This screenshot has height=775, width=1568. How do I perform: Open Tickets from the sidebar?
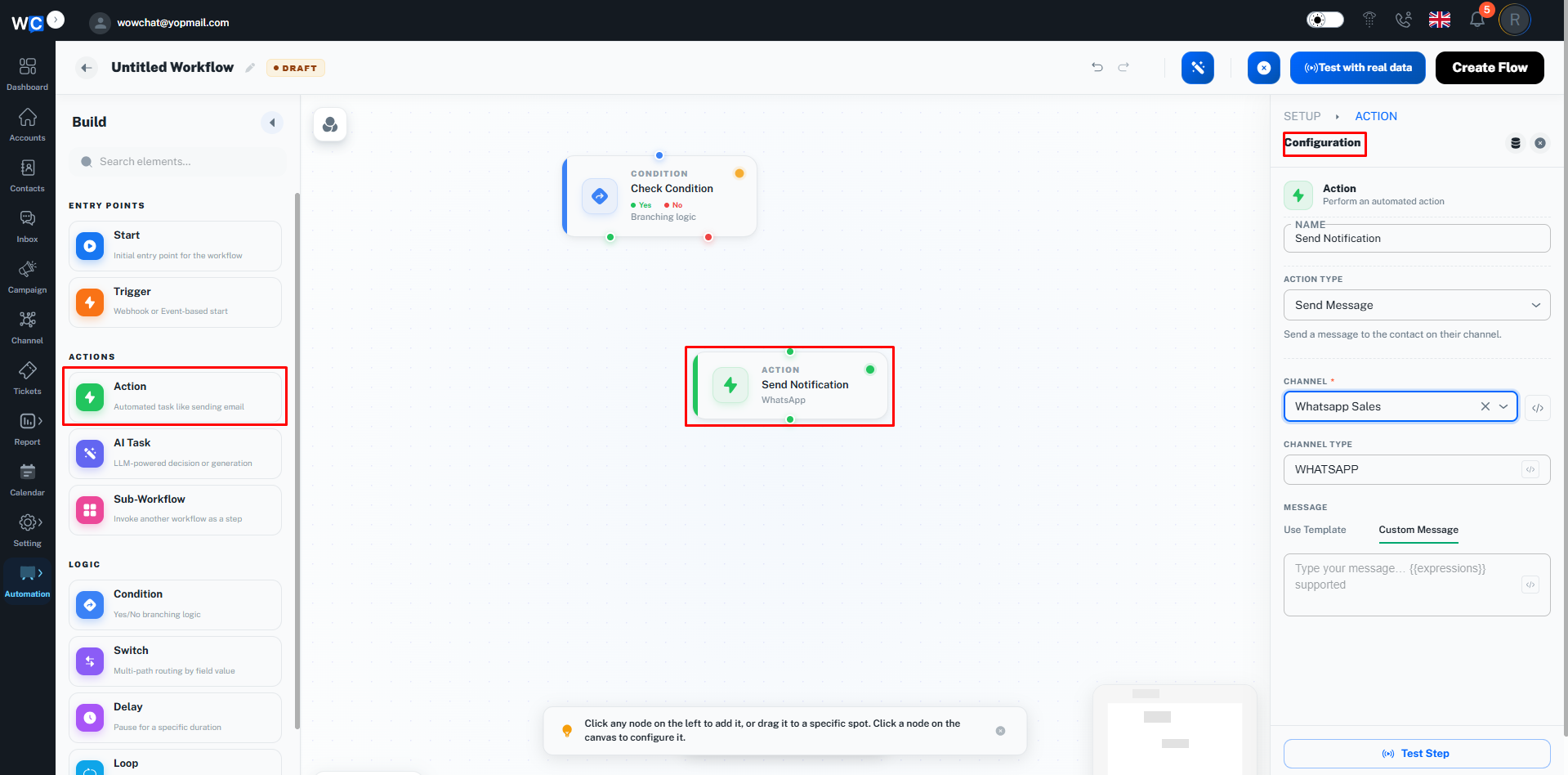(x=28, y=378)
